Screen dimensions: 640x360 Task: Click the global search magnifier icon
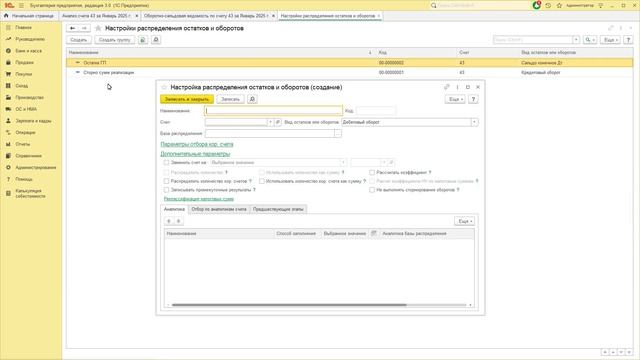pos(433,5)
